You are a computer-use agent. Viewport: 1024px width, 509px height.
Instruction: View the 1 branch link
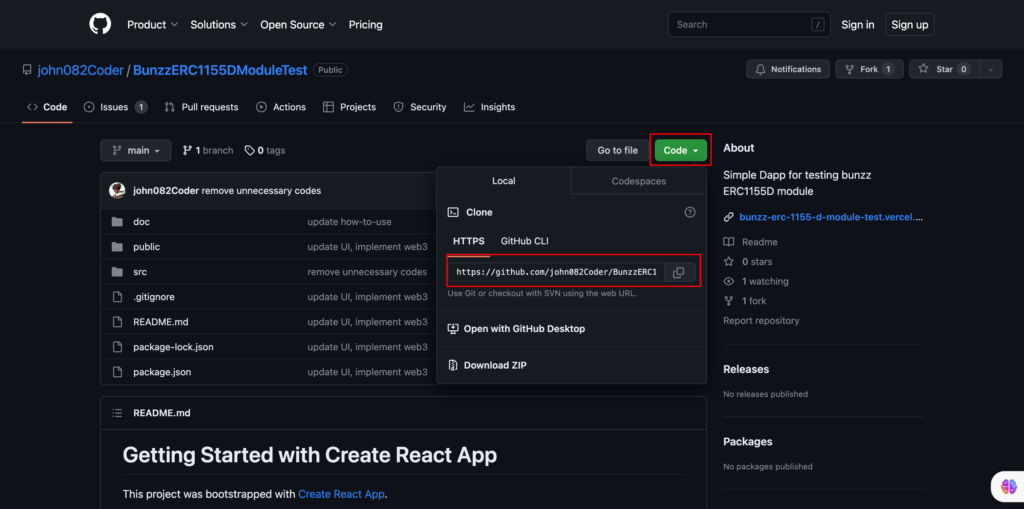pyautogui.click(x=208, y=150)
